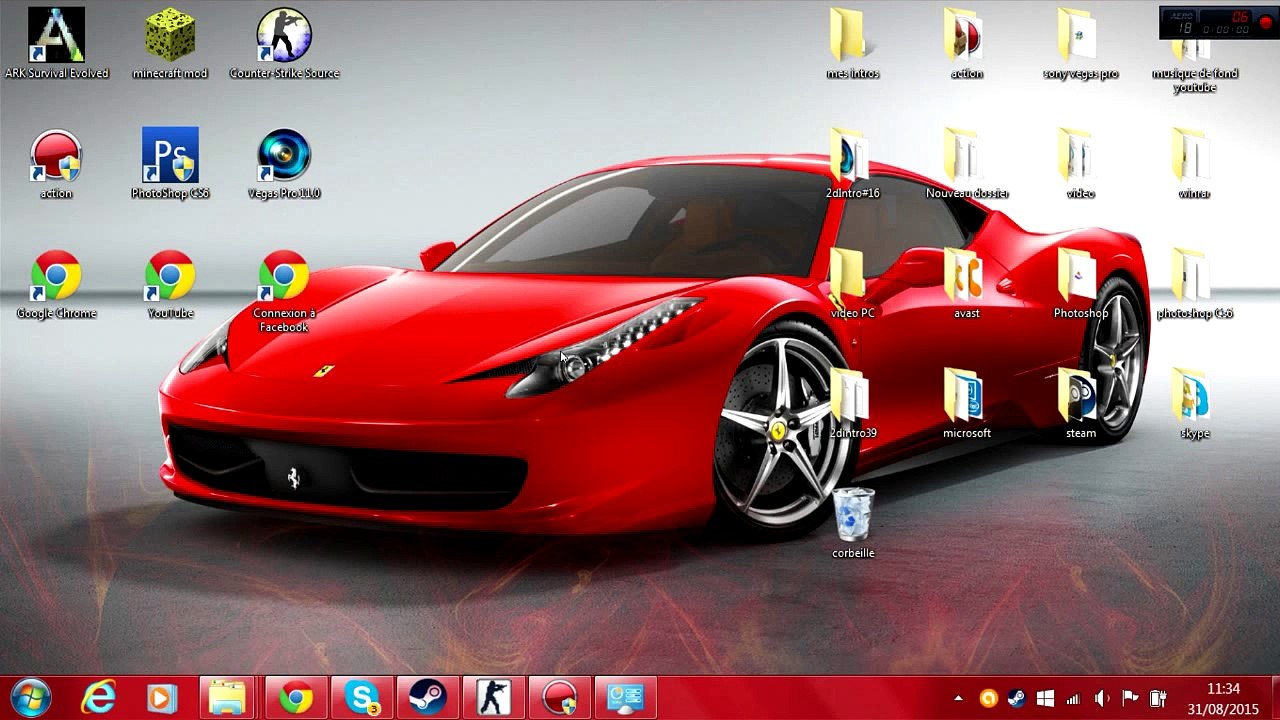
Task: Click the red record button in the Action widget
Action: (1265, 24)
